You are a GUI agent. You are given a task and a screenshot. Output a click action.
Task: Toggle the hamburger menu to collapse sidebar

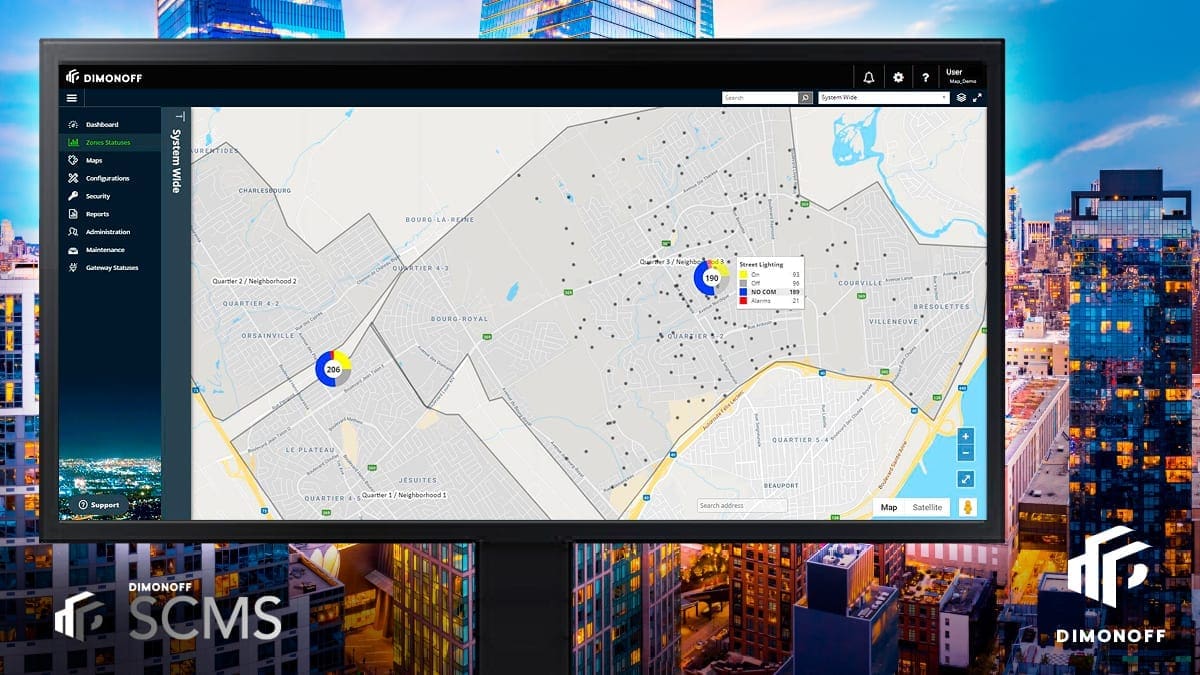(70, 97)
